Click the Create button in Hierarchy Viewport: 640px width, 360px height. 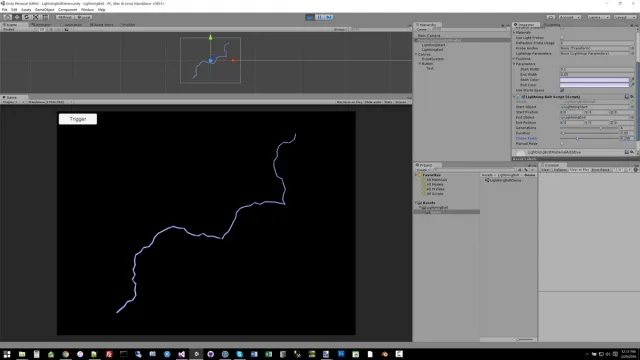(422, 29)
